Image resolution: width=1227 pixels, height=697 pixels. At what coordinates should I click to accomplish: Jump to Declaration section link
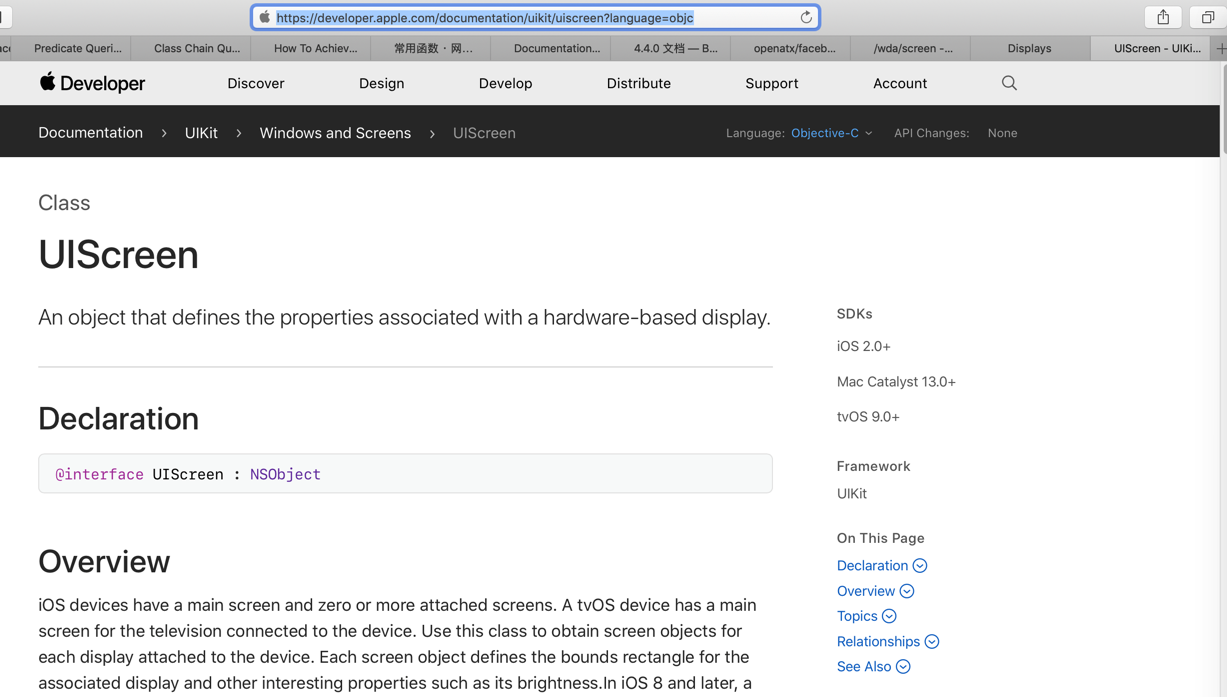pos(872,566)
